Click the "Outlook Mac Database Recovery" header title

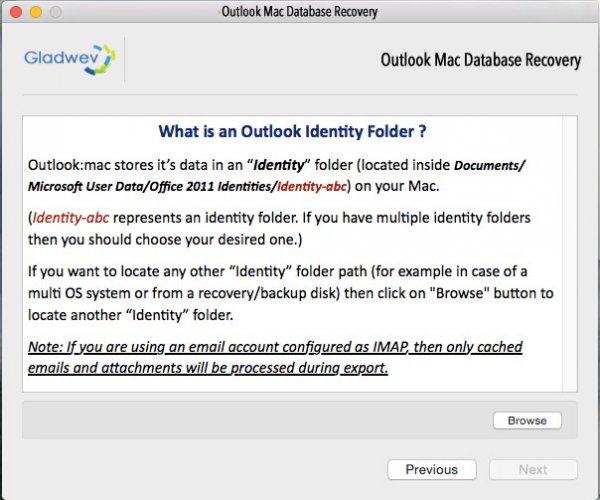481,60
